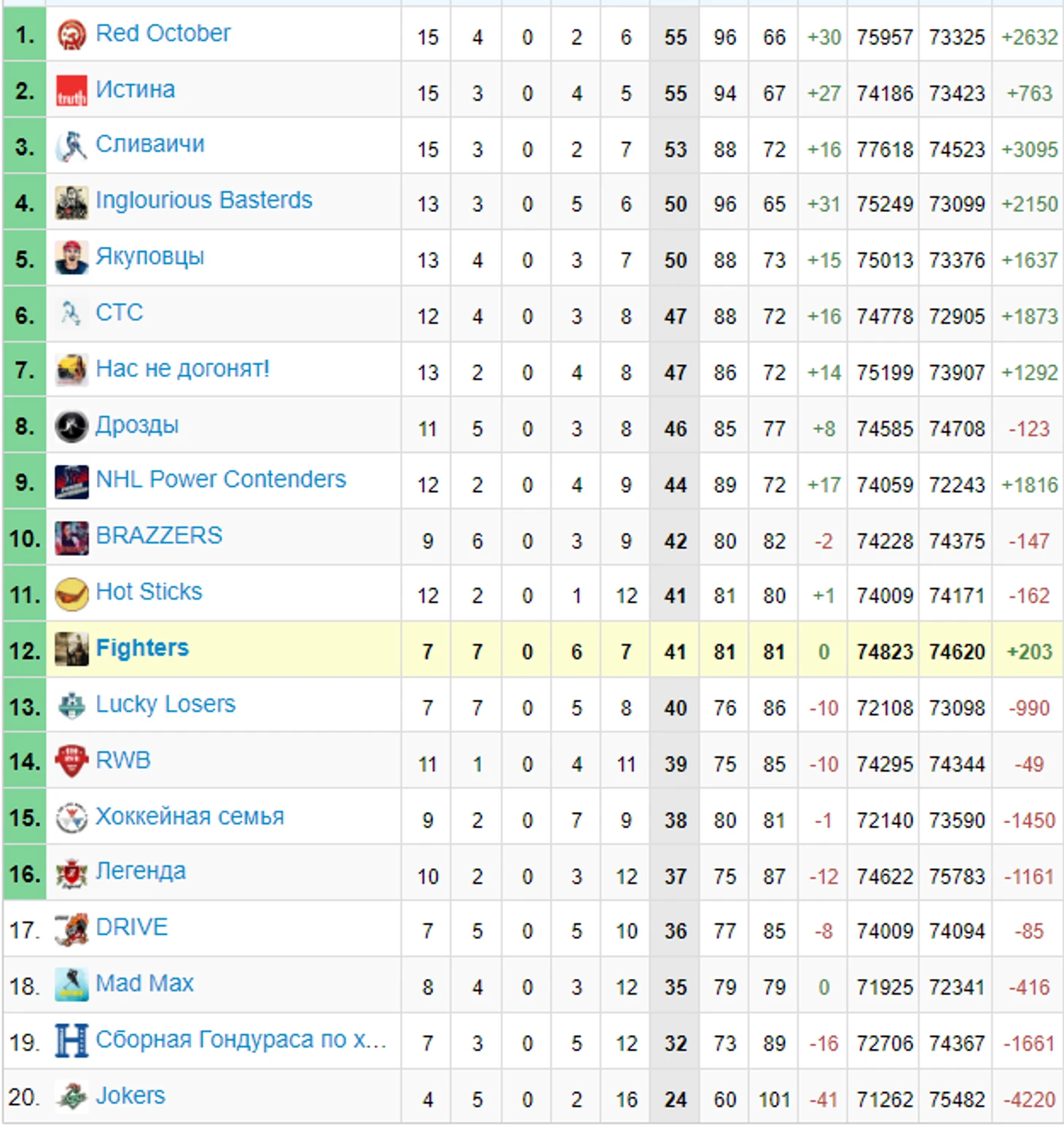Screen dimensions: 1064x1129
Task: Click the Inglourious Basterds team avatar
Action: [x=71, y=202]
